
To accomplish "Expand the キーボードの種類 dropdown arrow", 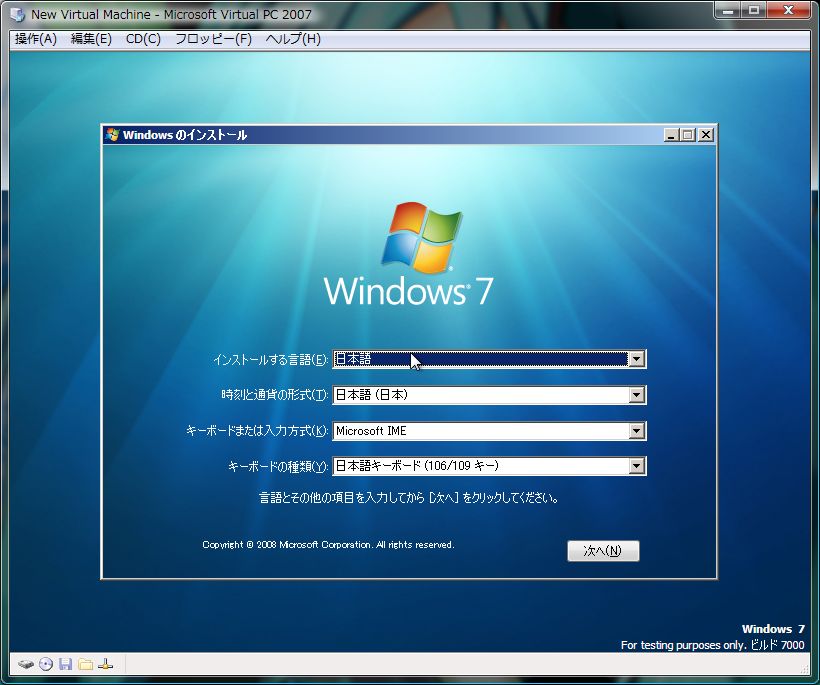I will (x=636, y=466).
